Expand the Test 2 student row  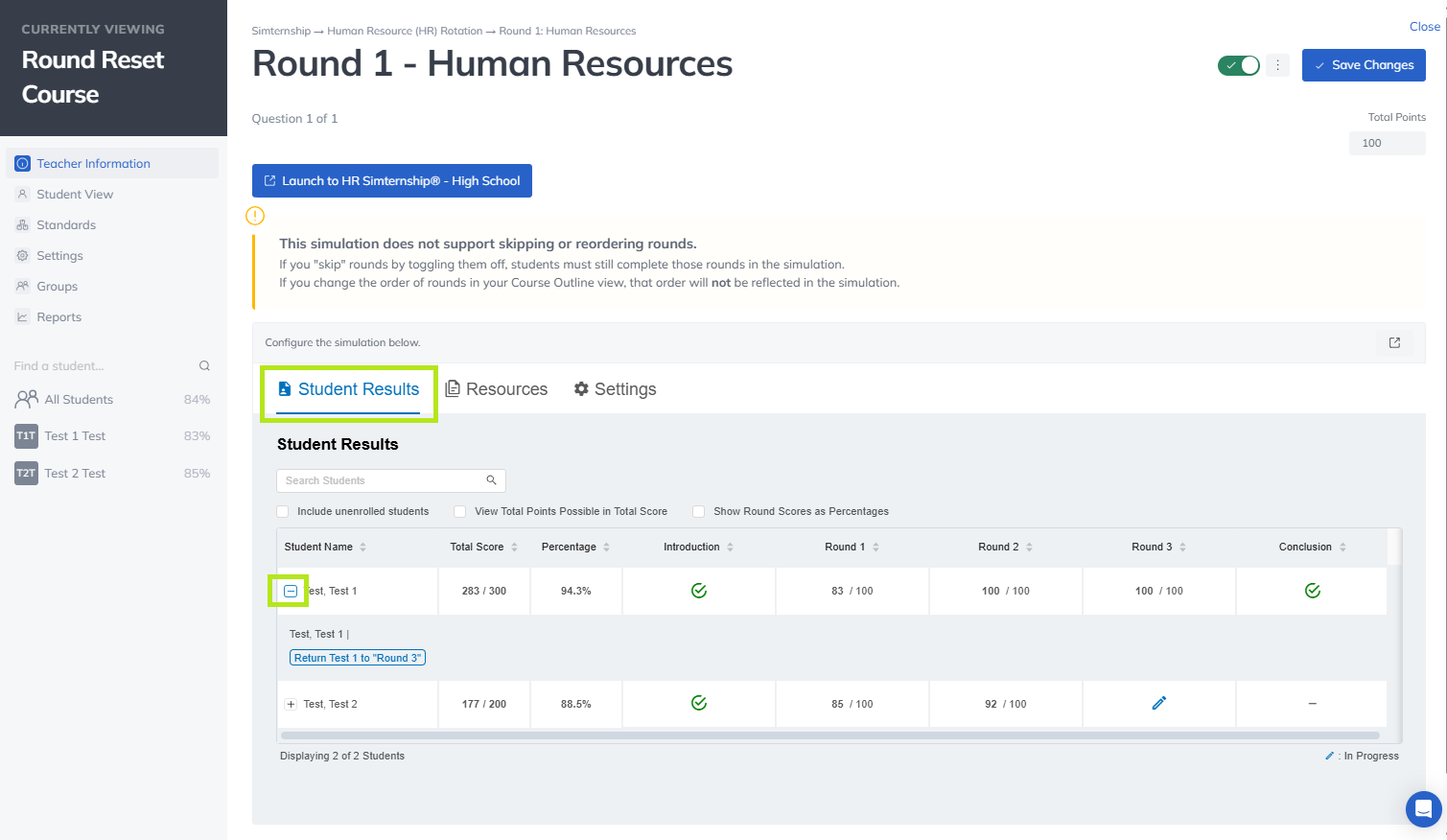(x=291, y=704)
